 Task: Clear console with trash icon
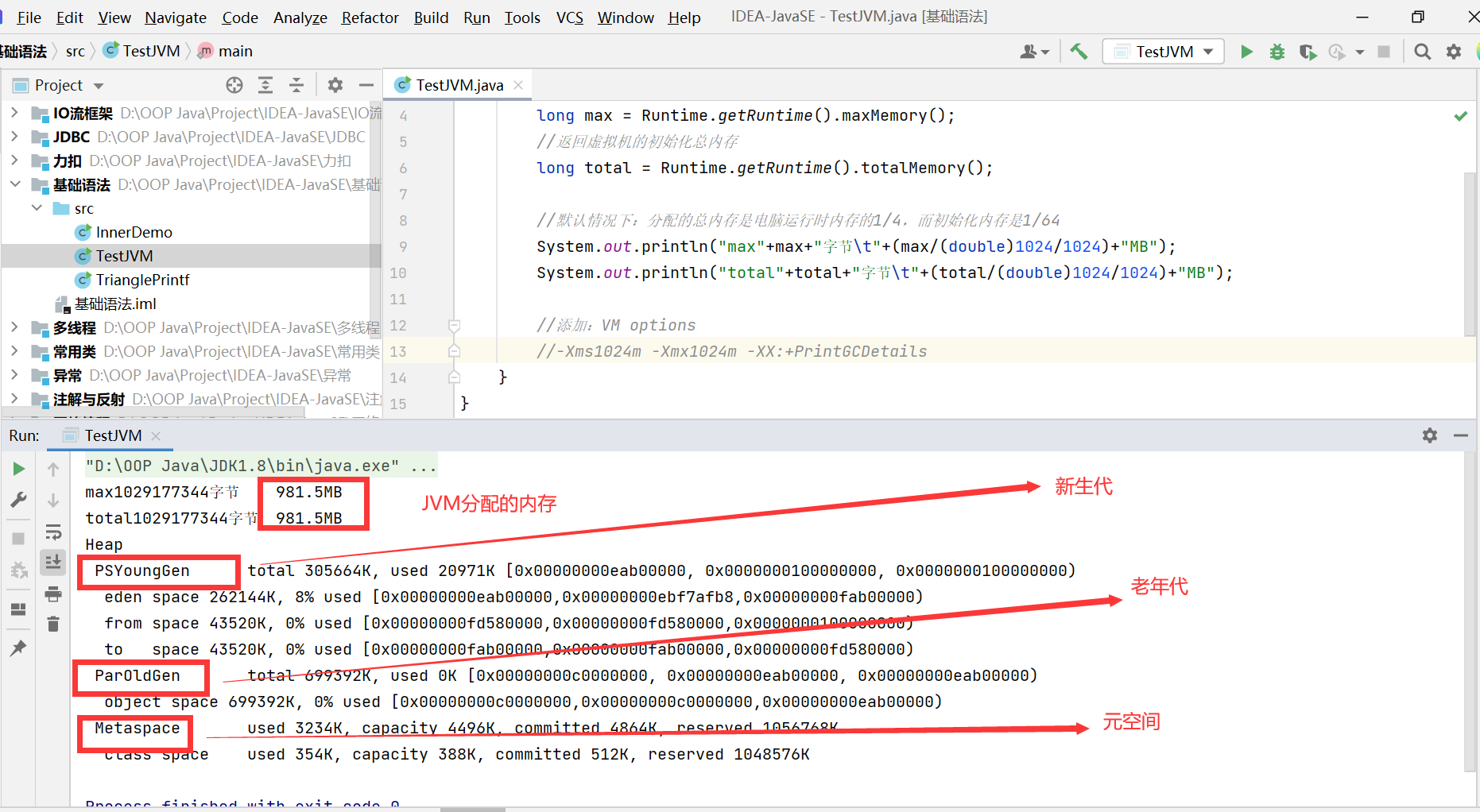tap(53, 624)
